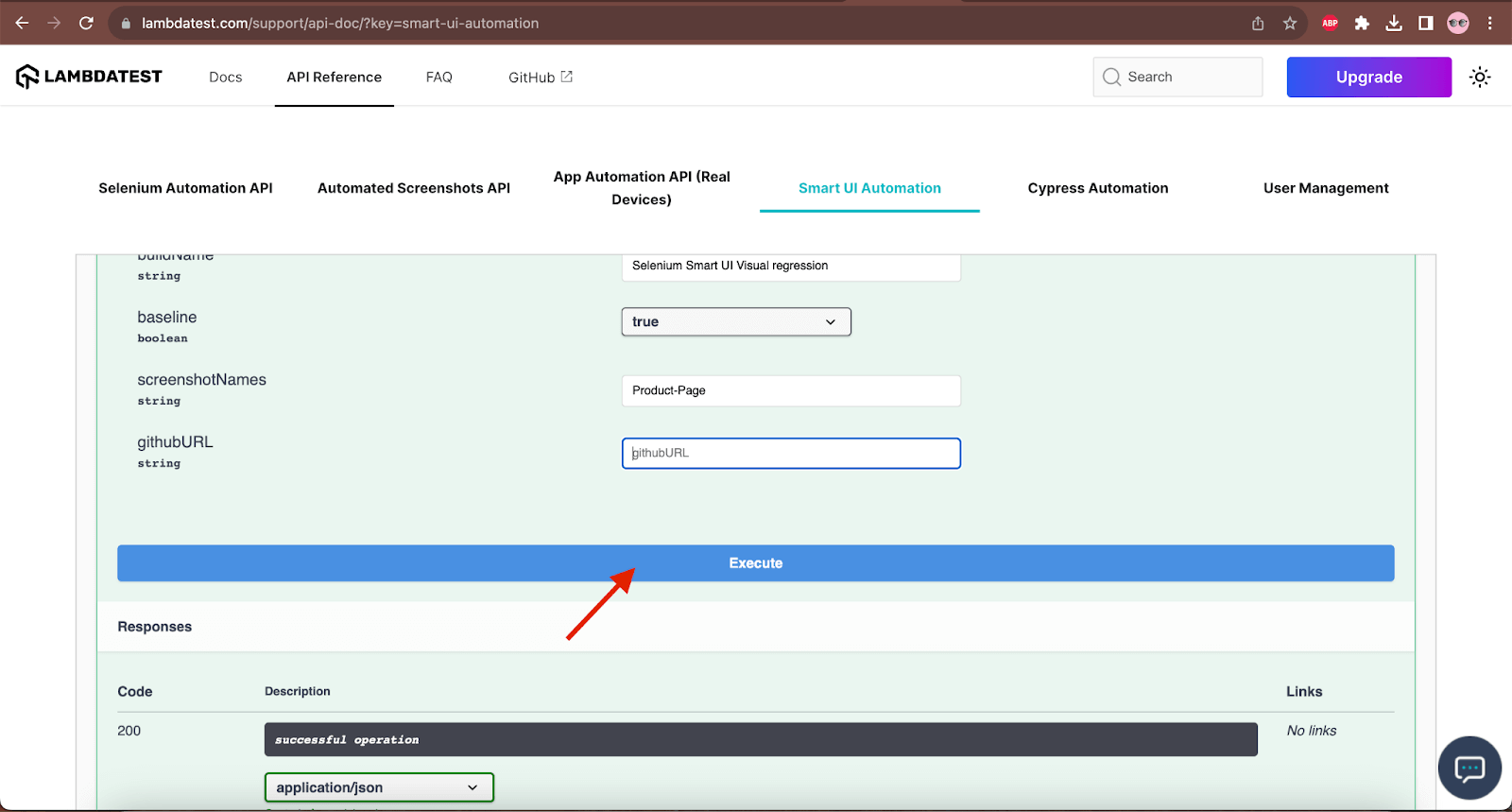This screenshot has width=1512, height=812.
Task: Click the screenshotNames Product-Page field
Action: click(x=791, y=390)
